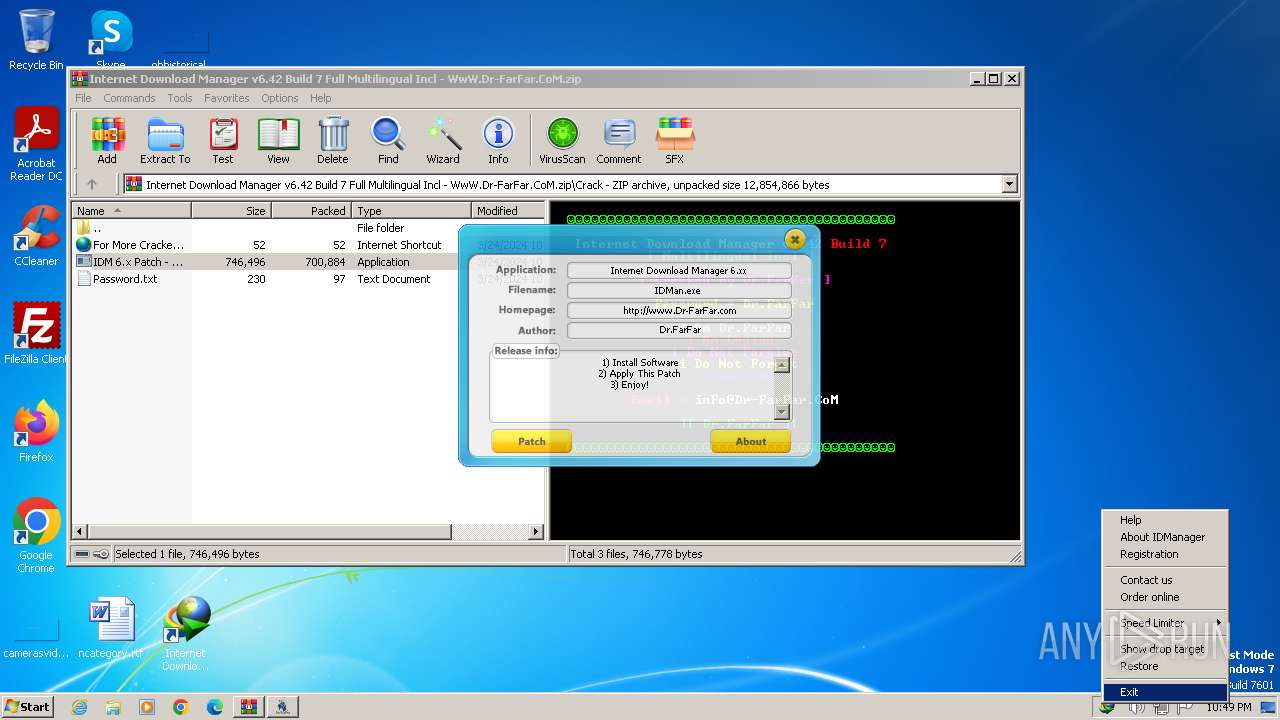Click the View toolbar icon
The image size is (1280, 720).
point(278,141)
